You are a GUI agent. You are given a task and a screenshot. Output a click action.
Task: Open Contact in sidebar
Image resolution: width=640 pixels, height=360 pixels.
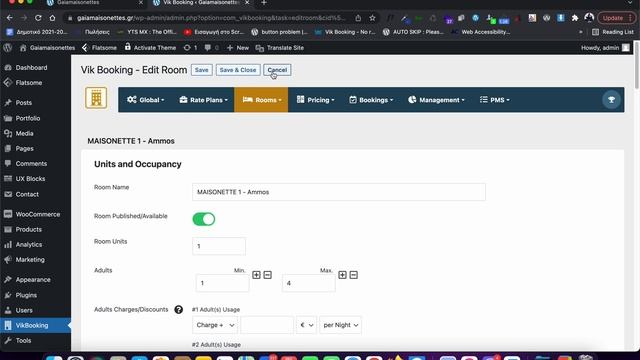pyautogui.click(x=27, y=194)
